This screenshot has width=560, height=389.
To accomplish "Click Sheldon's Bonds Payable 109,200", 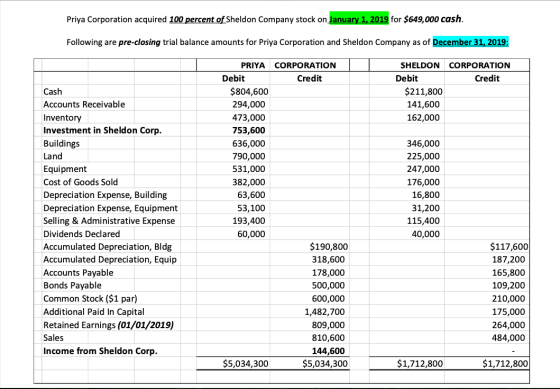I will coord(509,286).
